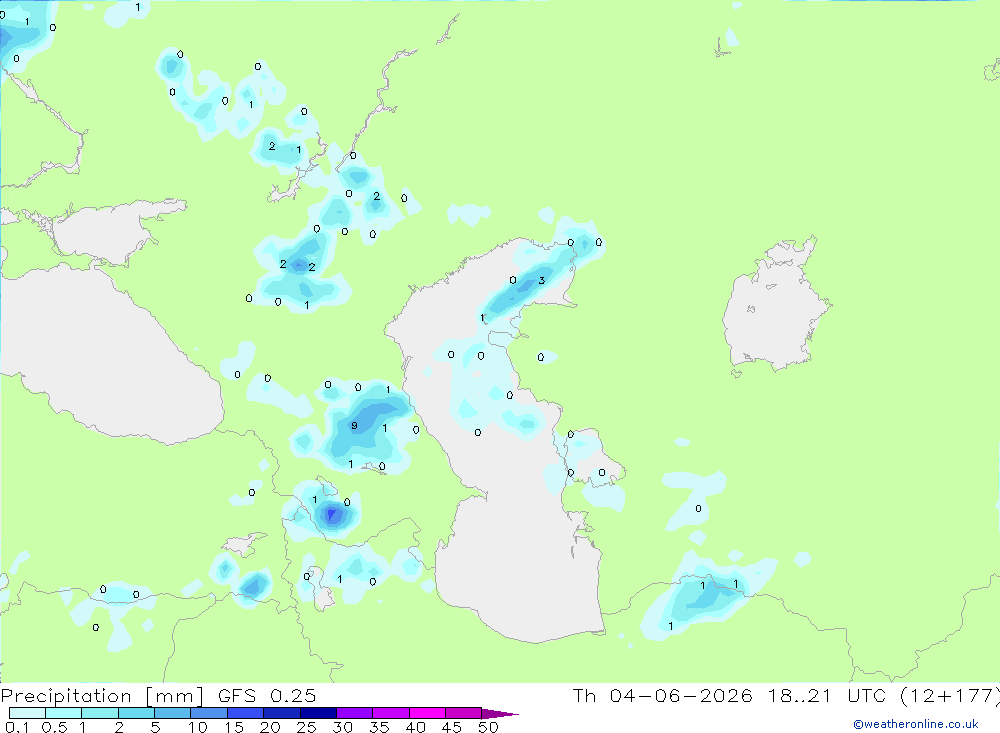Image resolution: width=1000 pixels, height=733 pixels.
Task: Click the '35' label under the legend
Action: [379, 727]
